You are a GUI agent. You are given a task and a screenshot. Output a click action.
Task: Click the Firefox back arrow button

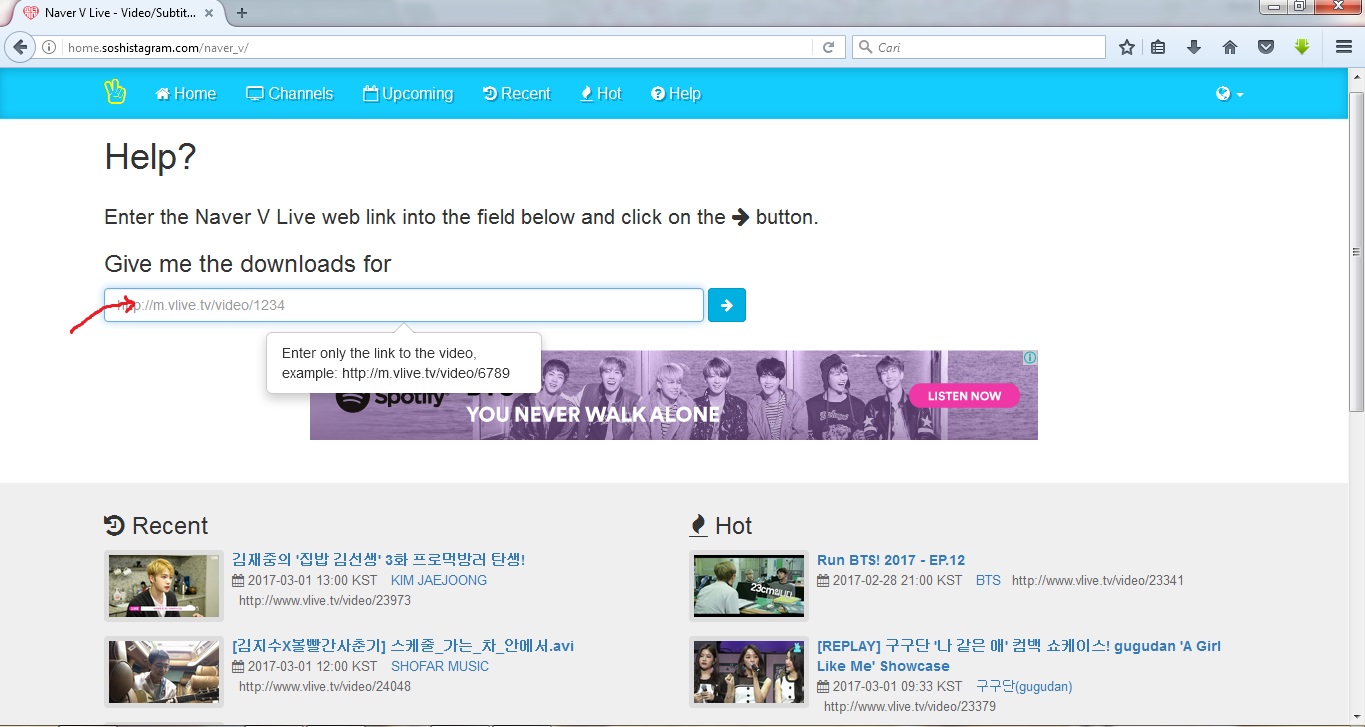coord(19,47)
